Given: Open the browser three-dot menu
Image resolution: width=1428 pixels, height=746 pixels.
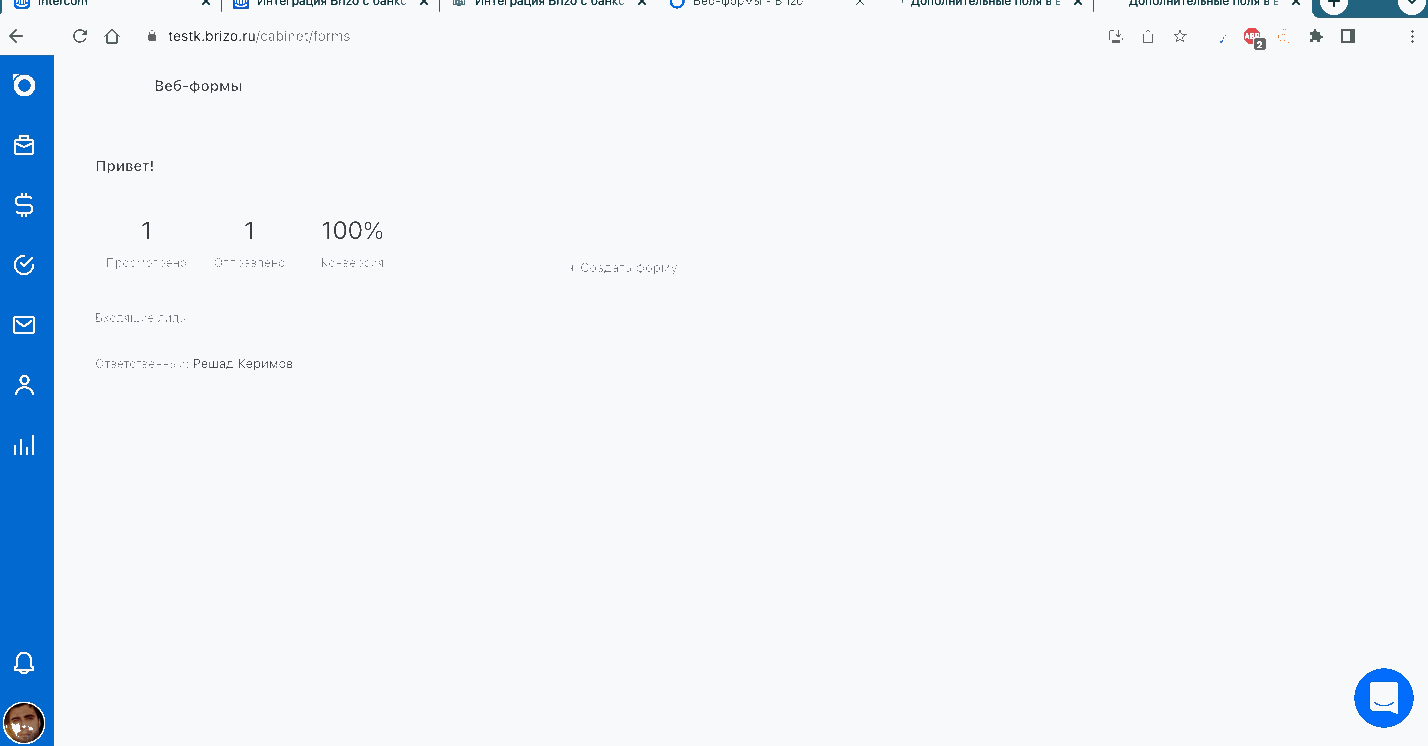Looking at the screenshot, I should pos(1413,36).
